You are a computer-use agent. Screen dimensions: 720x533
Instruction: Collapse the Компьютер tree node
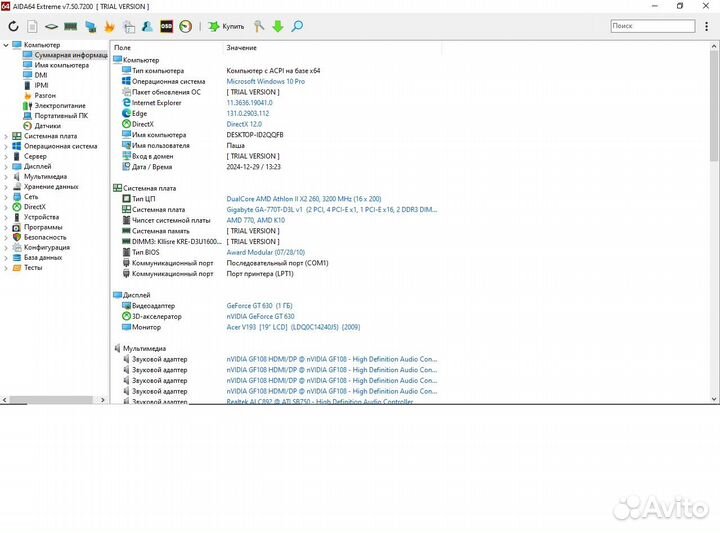(x=6, y=45)
